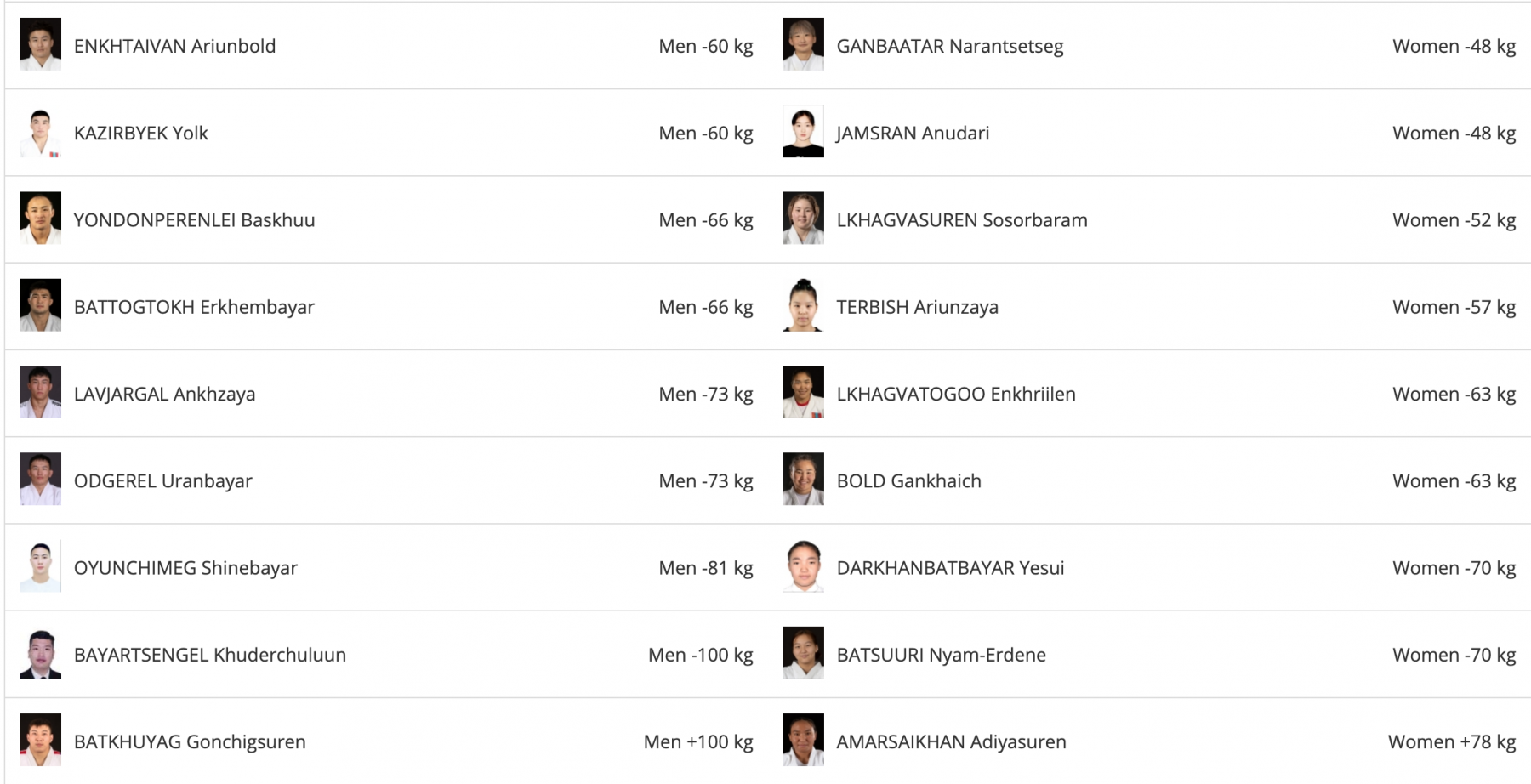The width and height of the screenshot is (1531, 784).
Task: Click ODGEREL Uranbayar name
Action: 163,480
